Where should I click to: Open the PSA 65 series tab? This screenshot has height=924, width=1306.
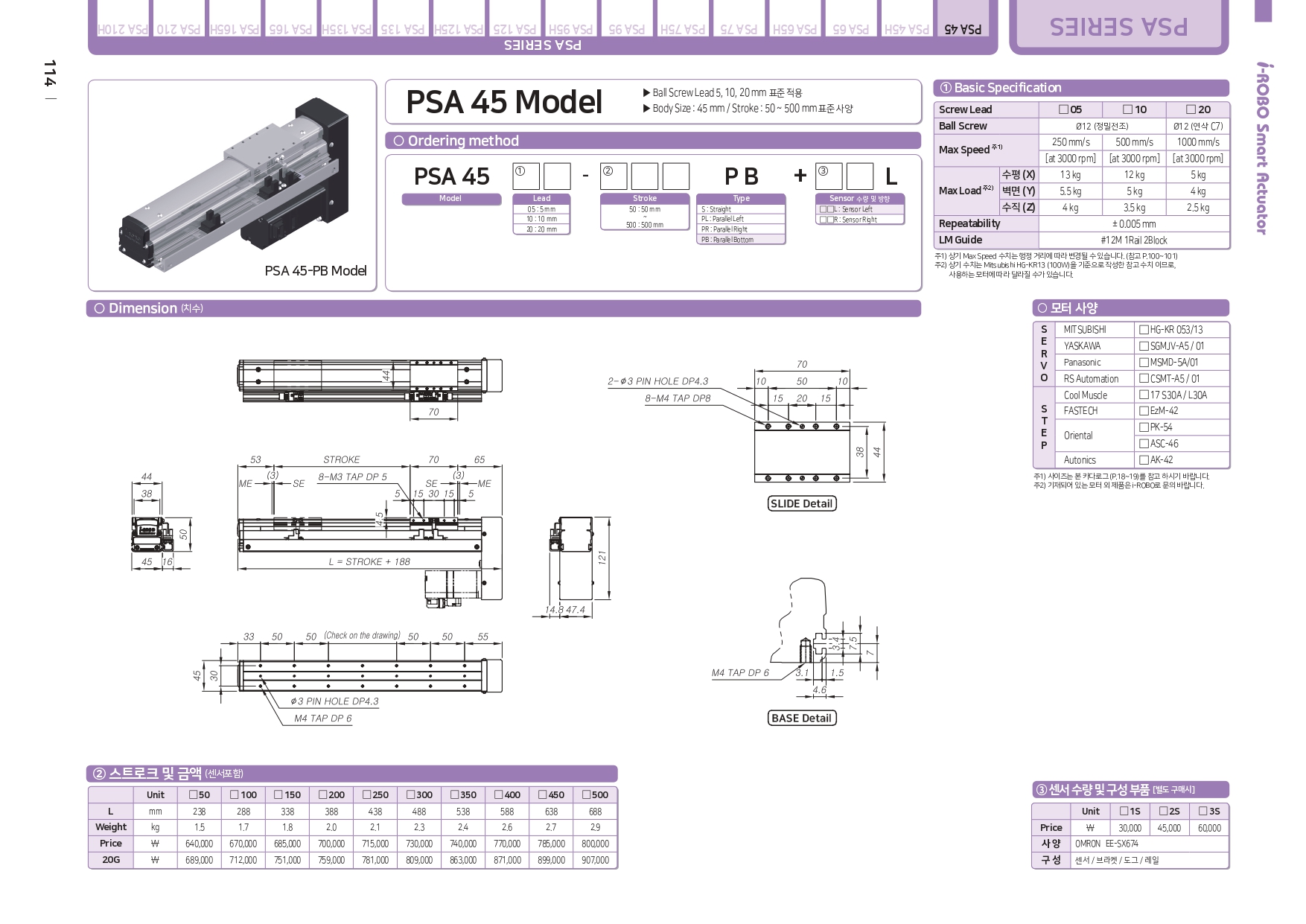(851, 20)
